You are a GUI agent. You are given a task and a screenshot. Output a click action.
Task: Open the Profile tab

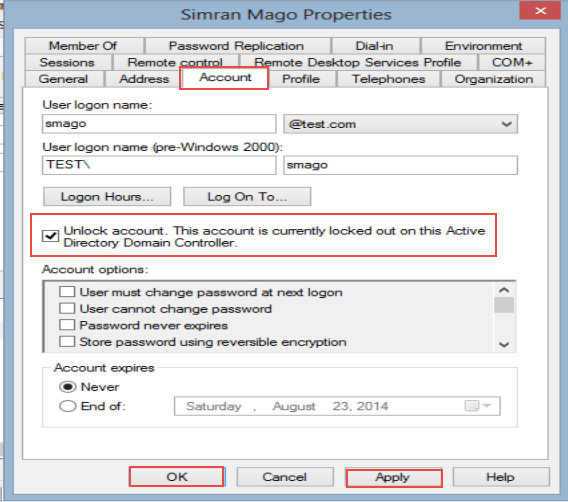pyautogui.click(x=301, y=79)
